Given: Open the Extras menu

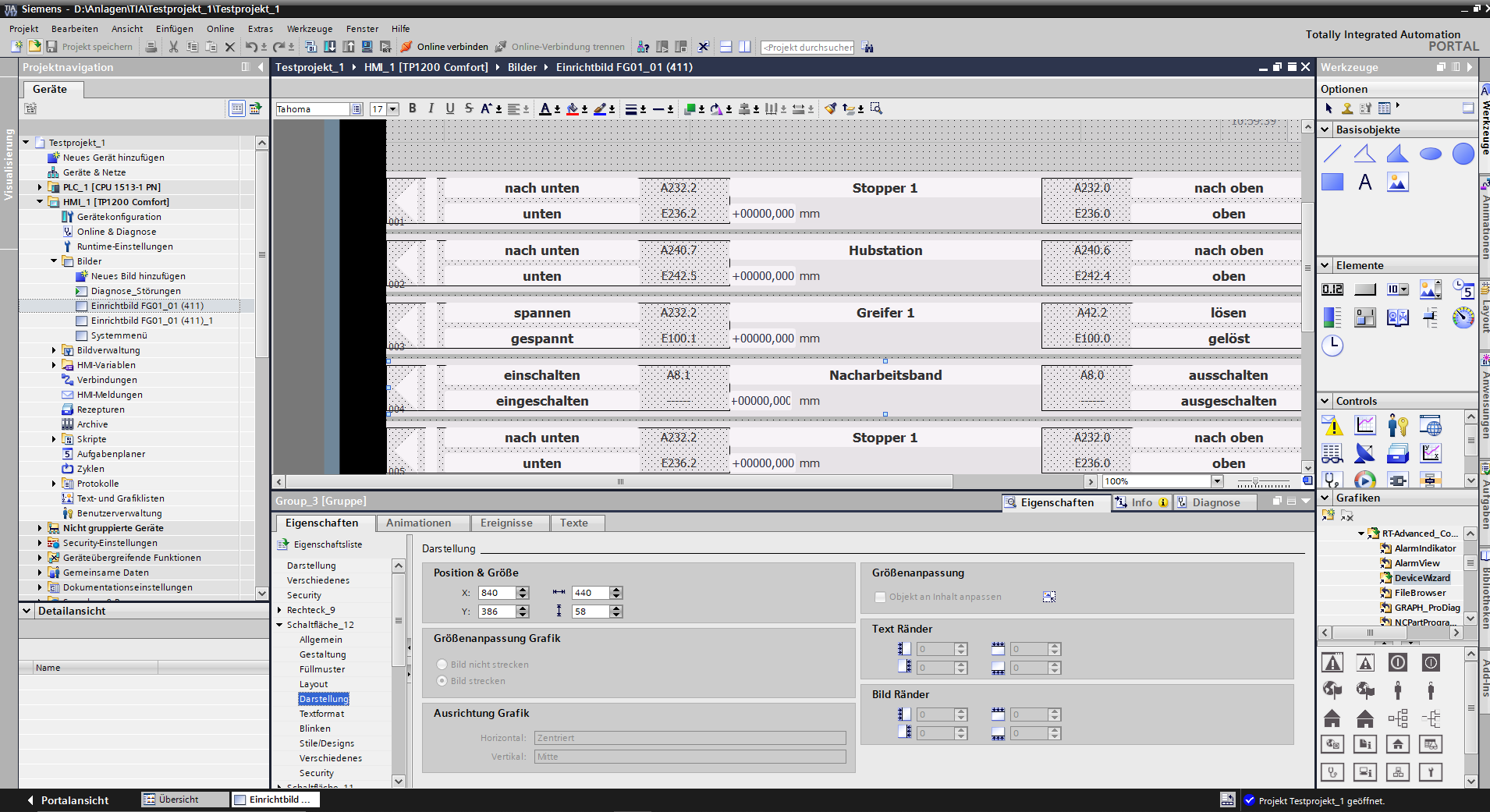Looking at the screenshot, I should point(261,29).
